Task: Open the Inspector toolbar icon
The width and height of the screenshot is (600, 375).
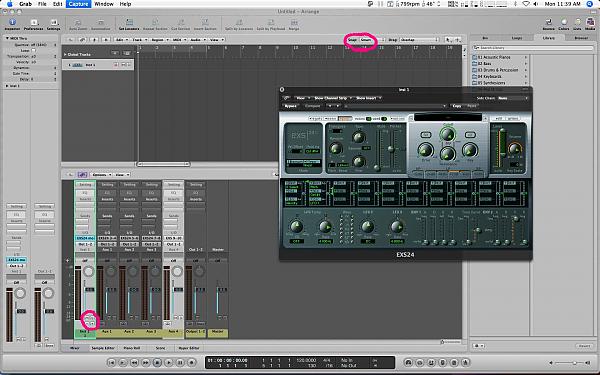Action: tap(12, 23)
